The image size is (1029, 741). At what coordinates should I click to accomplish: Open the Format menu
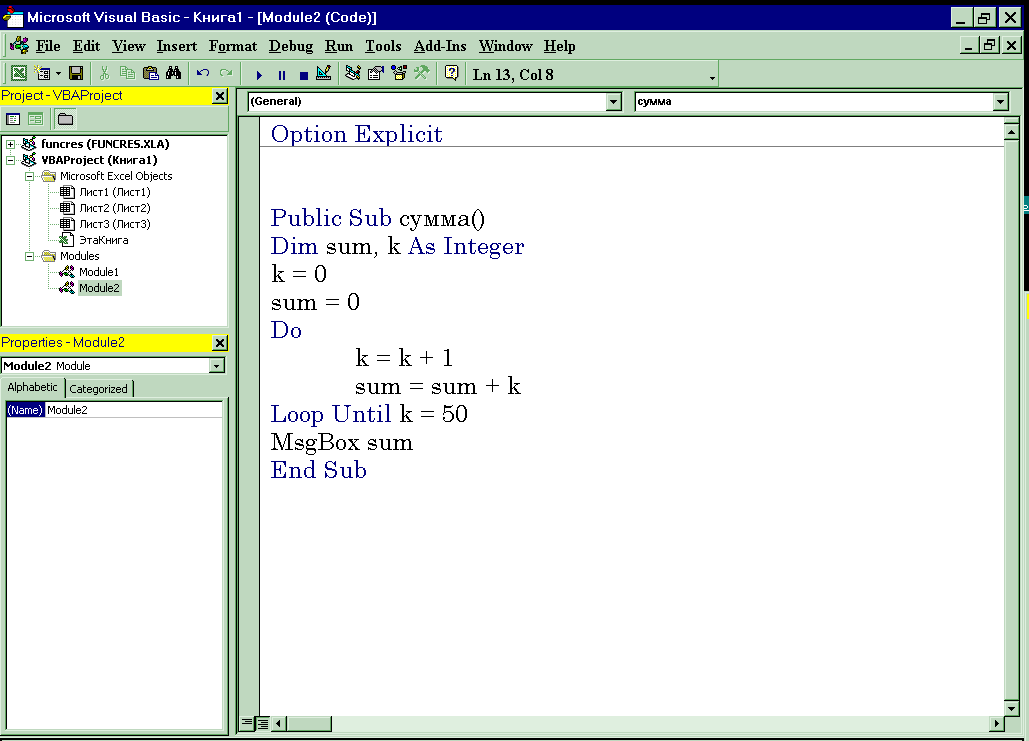tap(233, 46)
